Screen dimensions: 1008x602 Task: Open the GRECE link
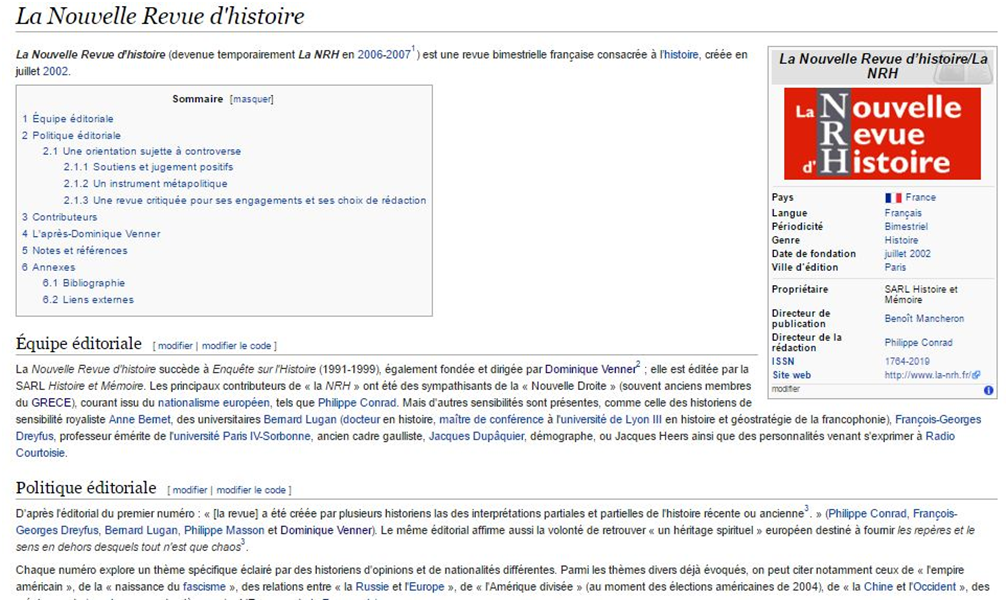51,403
